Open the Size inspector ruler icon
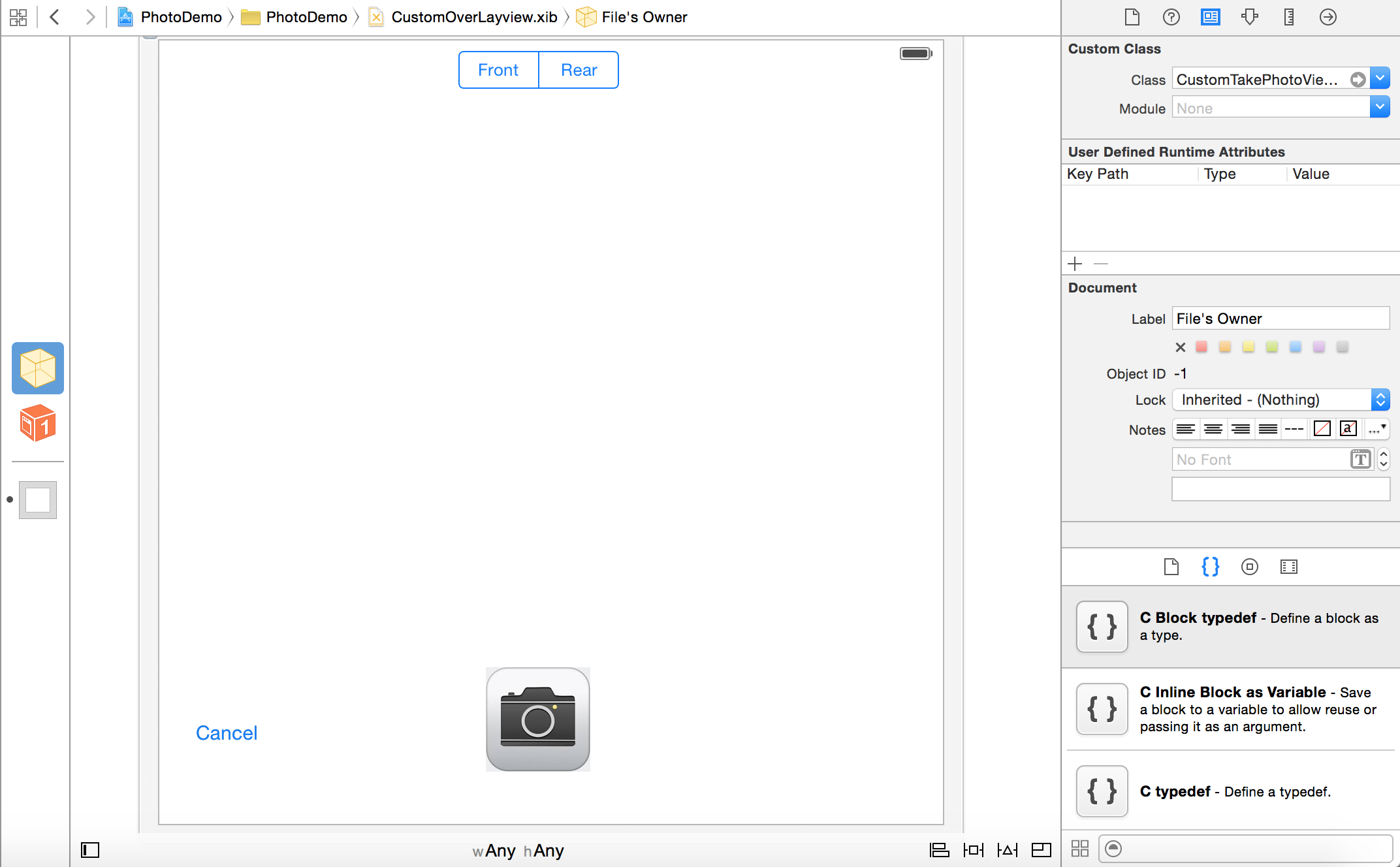 pyautogui.click(x=1288, y=17)
